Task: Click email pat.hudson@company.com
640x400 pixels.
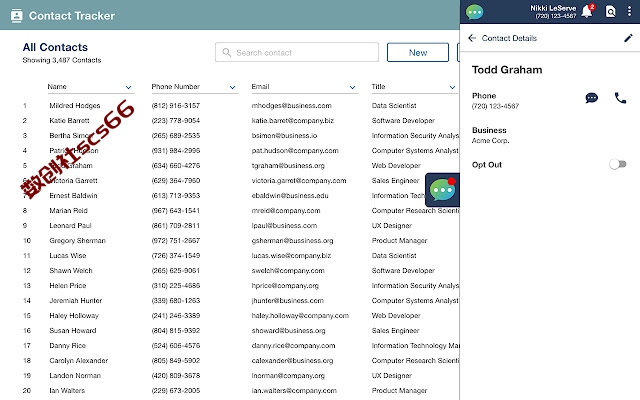Action: tap(295, 151)
